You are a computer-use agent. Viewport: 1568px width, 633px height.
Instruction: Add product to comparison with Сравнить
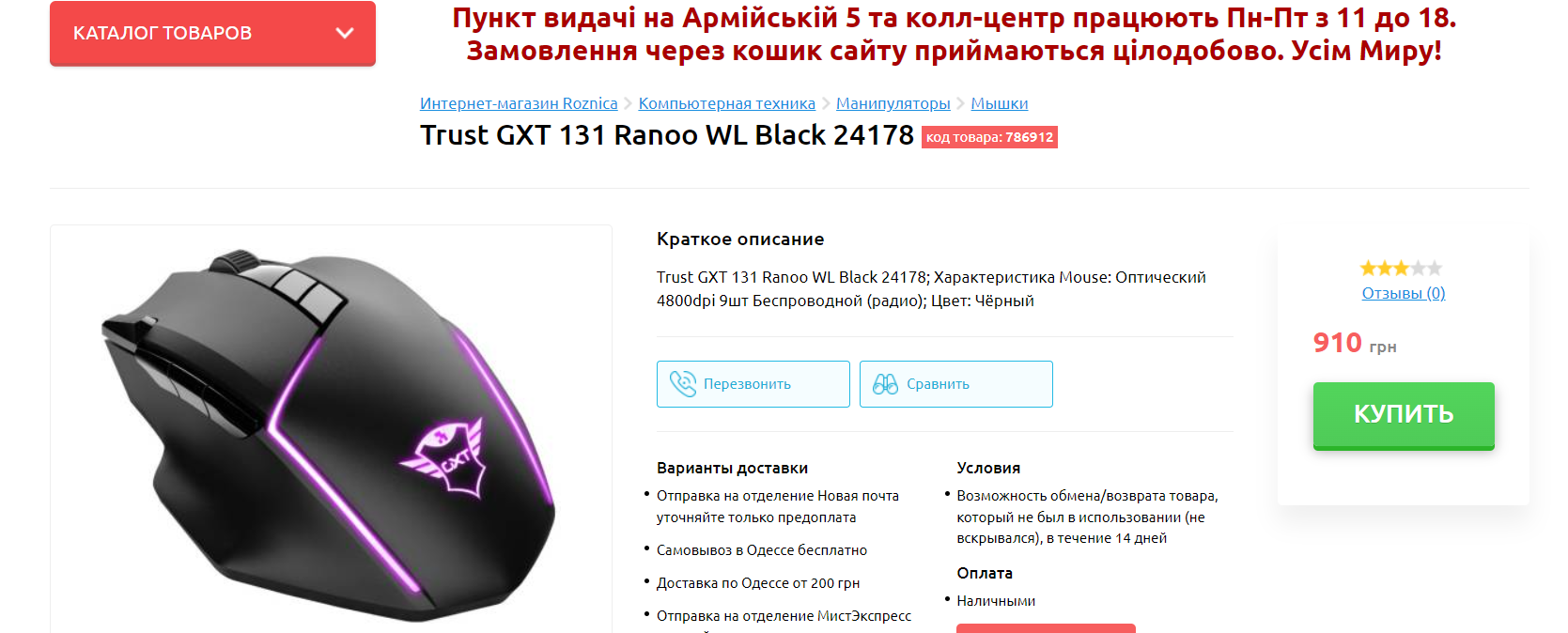click(x=956, y=384)
